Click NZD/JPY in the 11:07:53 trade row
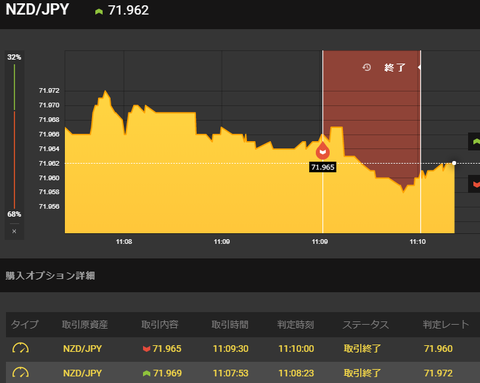This screenshot has height=383, width=480. click(x=82, y=373)
